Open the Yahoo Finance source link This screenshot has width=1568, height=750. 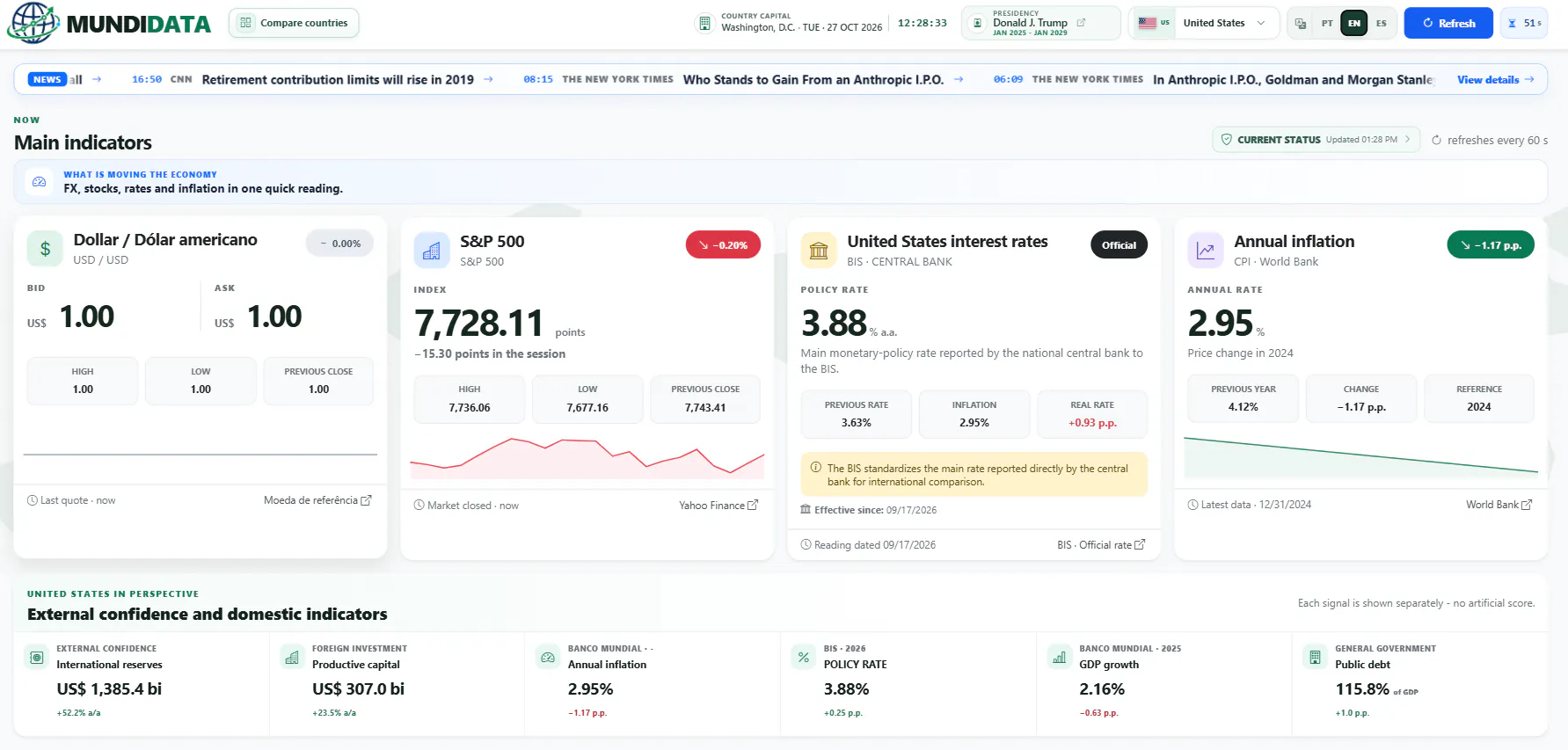718,506
